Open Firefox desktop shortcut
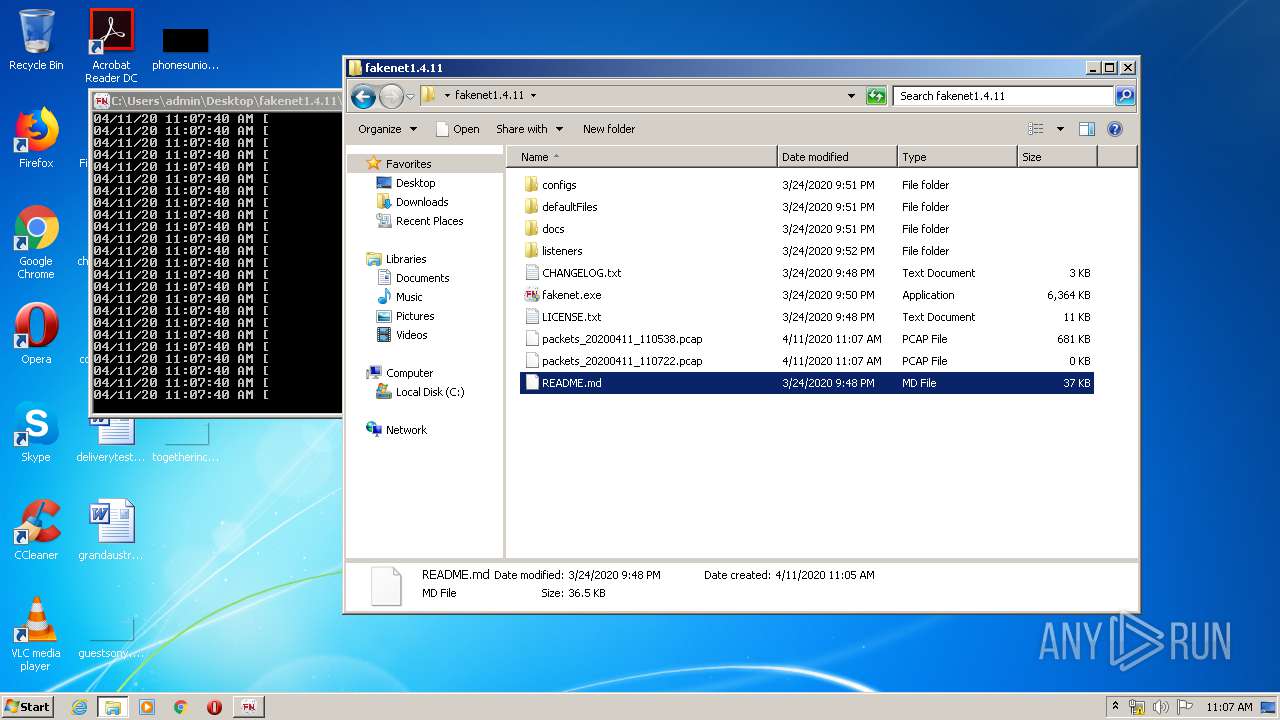 click(x=36, y=138)
